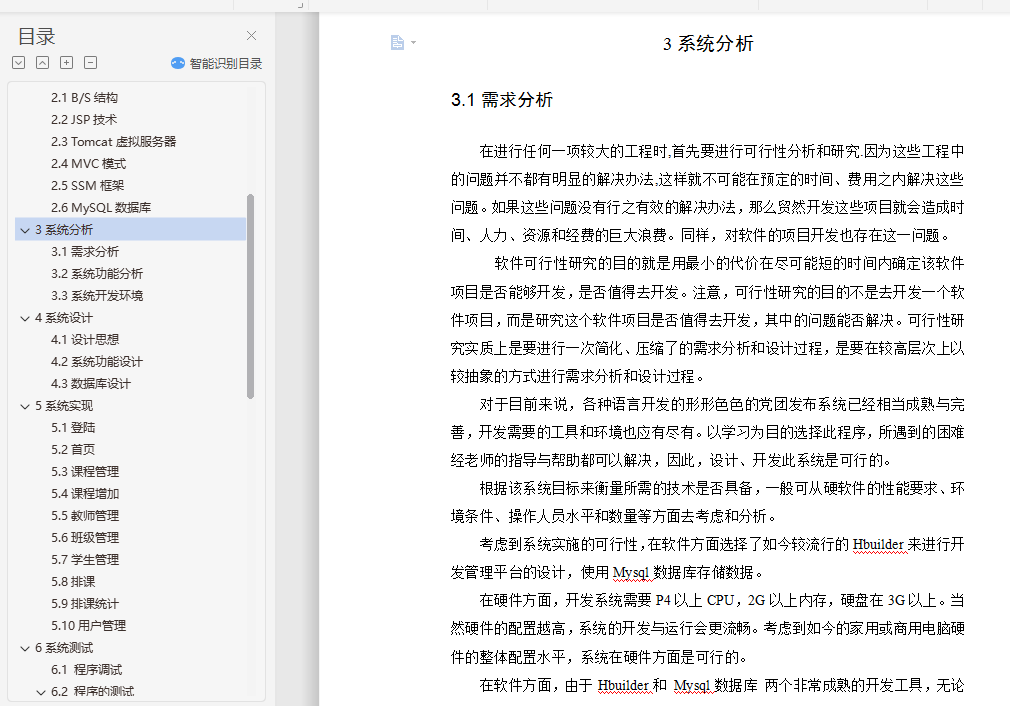
Task: Click the plus (raise level) icon in 目录 toolbar
Action: point(66,62)
